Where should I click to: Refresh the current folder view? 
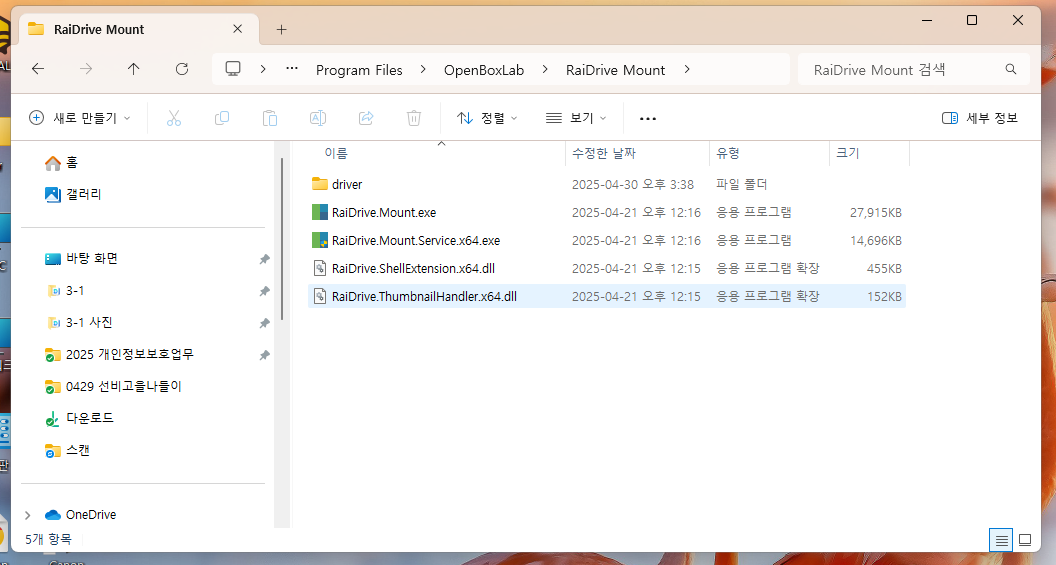(182, 69)
